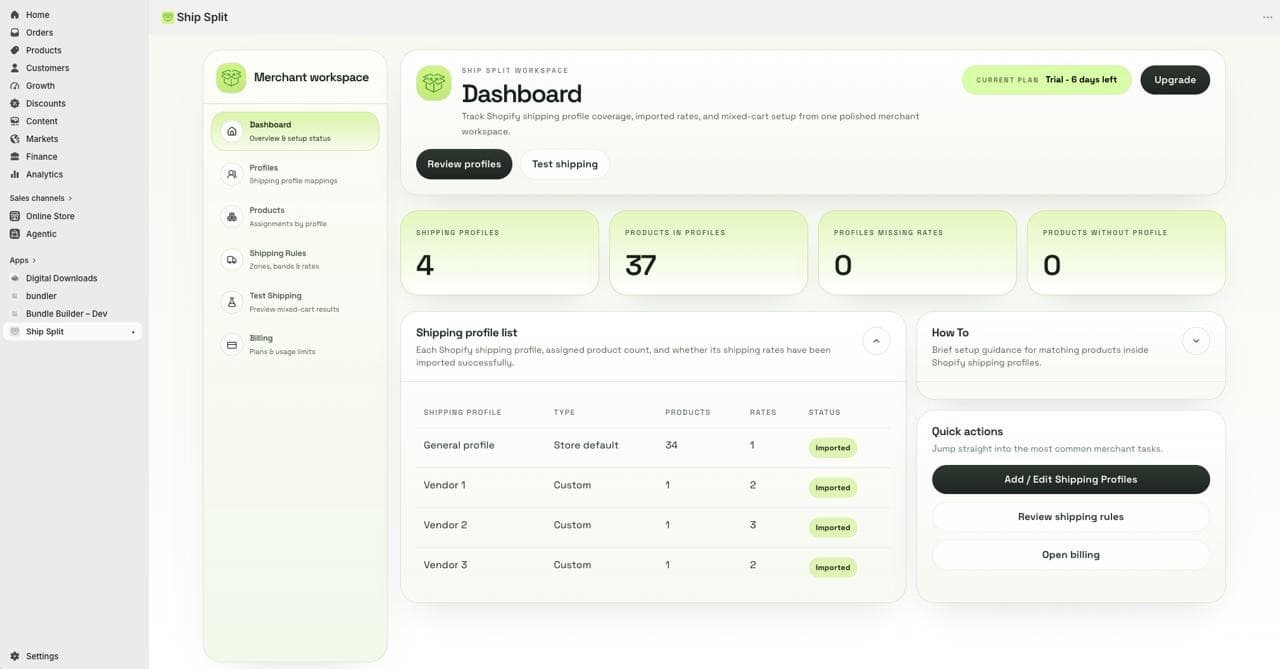Screen dimensions: 1280x669
Task: Open the Dashboard workspace menu item
Action: (x=295, y=131)
